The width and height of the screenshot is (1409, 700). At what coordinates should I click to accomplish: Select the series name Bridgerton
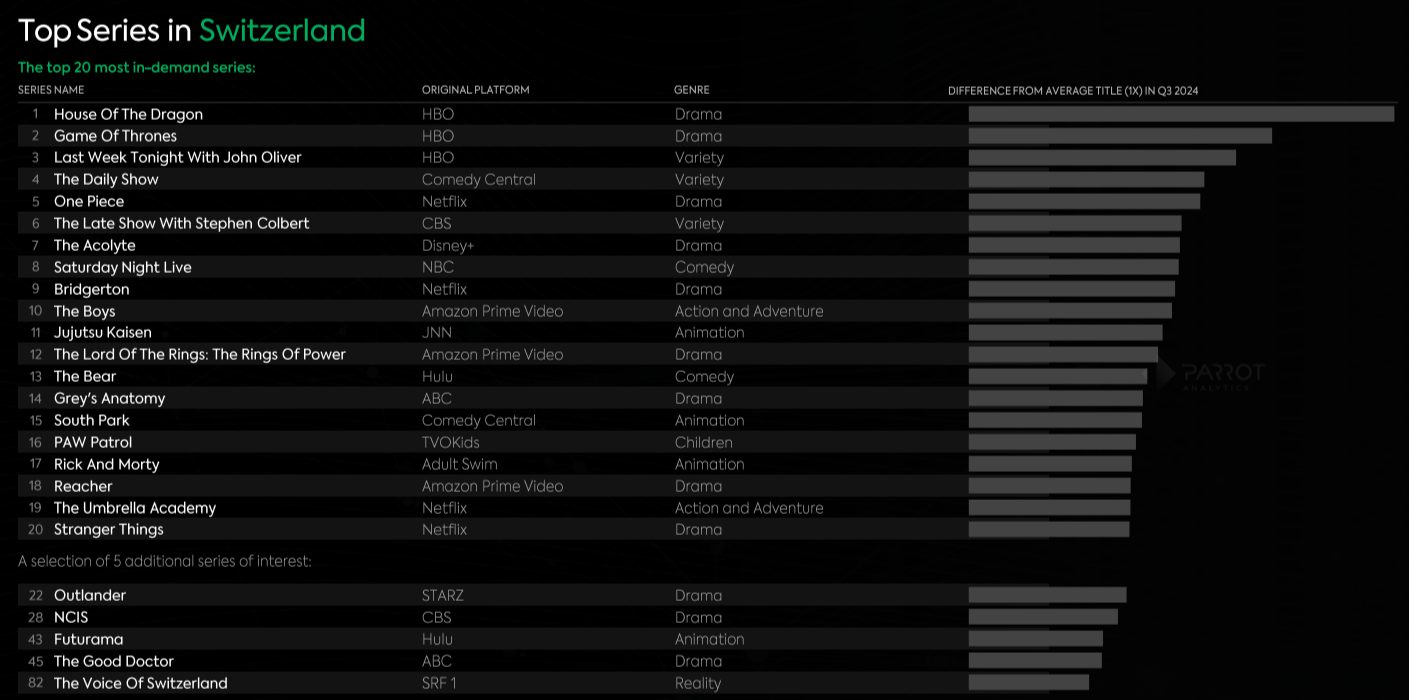point(91,289)
